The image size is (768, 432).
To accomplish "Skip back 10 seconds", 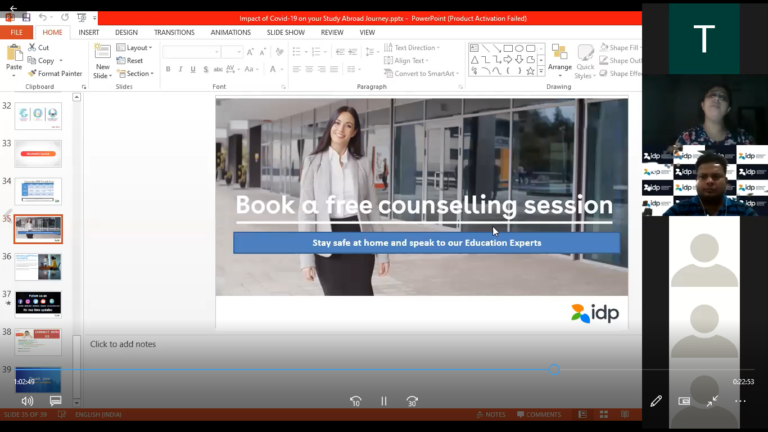I will [x=355, y=401].
